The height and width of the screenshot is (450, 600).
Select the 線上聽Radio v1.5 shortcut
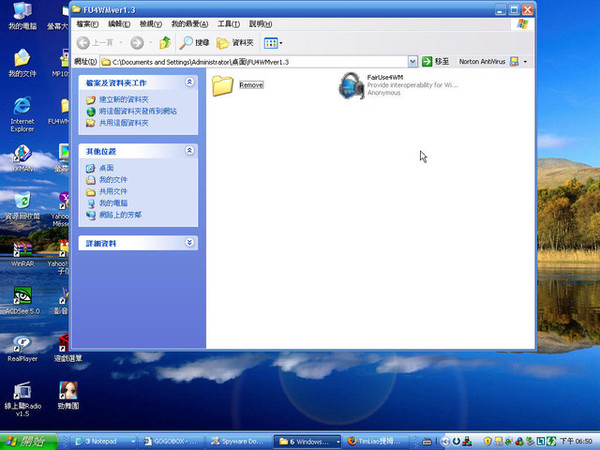[x=22, y=399]
